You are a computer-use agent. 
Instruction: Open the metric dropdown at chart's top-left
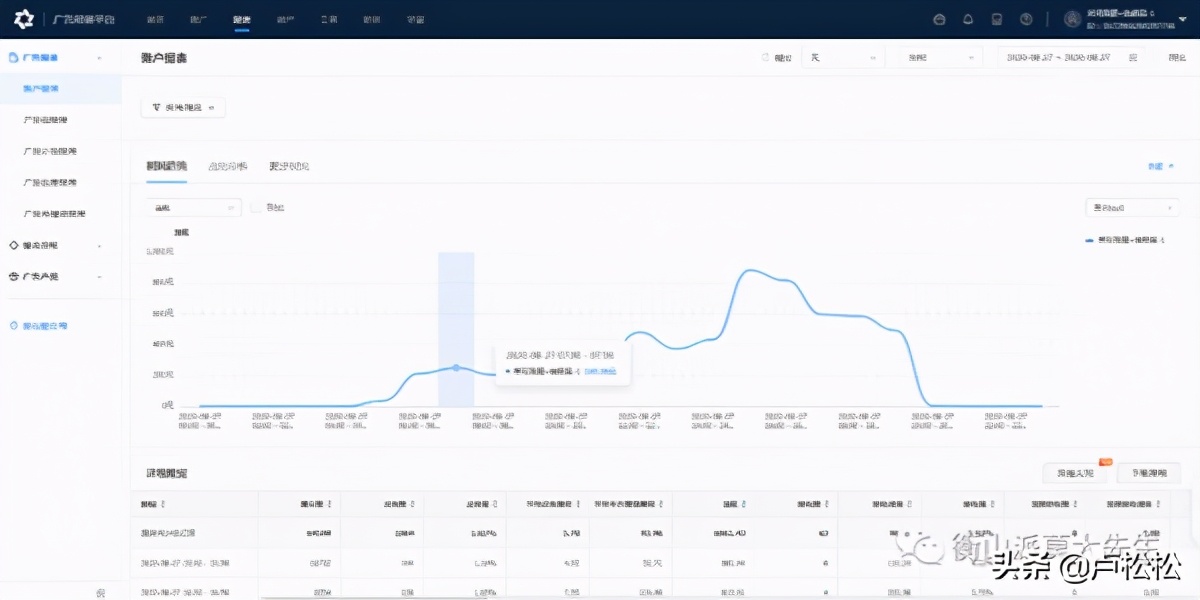click(192, 208)
